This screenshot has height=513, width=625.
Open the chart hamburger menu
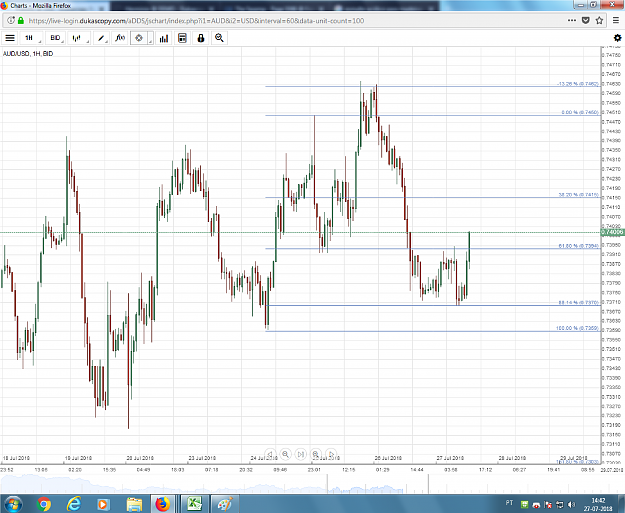[x=10, y=38]
